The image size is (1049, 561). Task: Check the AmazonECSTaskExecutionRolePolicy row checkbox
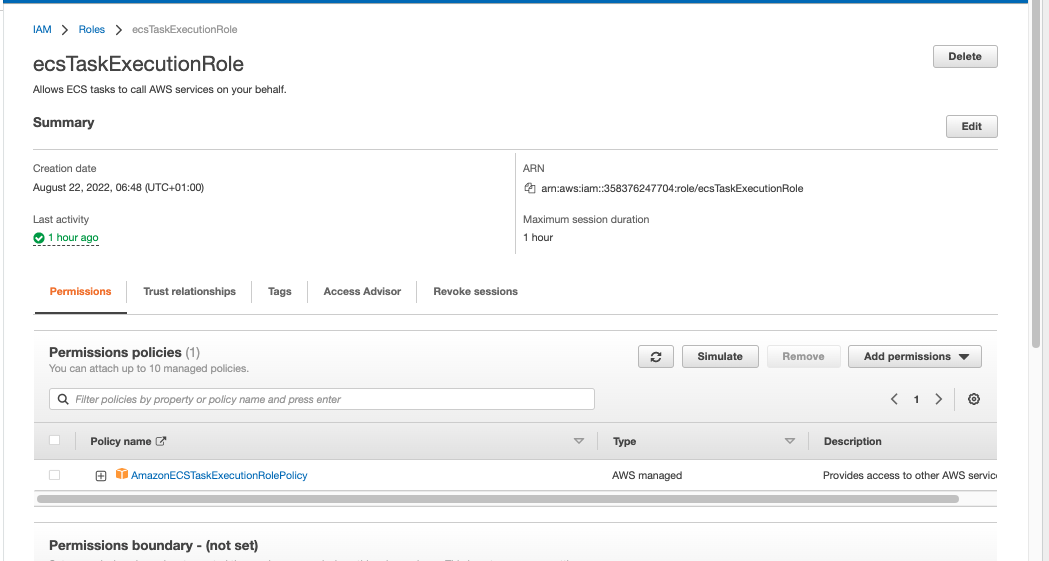pos(55,475)
